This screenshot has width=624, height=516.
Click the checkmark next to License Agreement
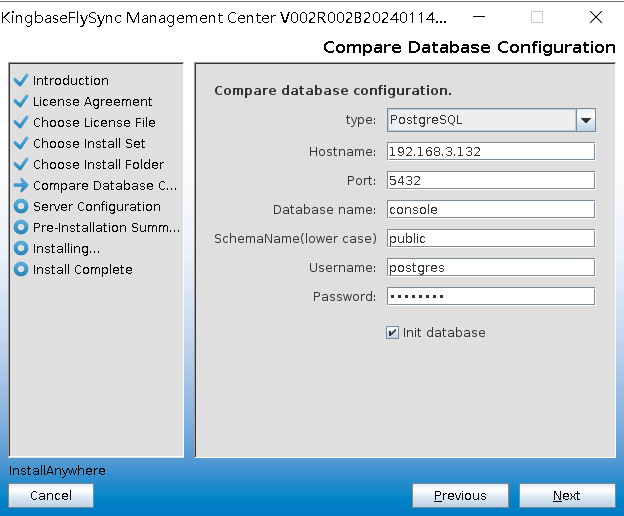(x=20, y=101)
